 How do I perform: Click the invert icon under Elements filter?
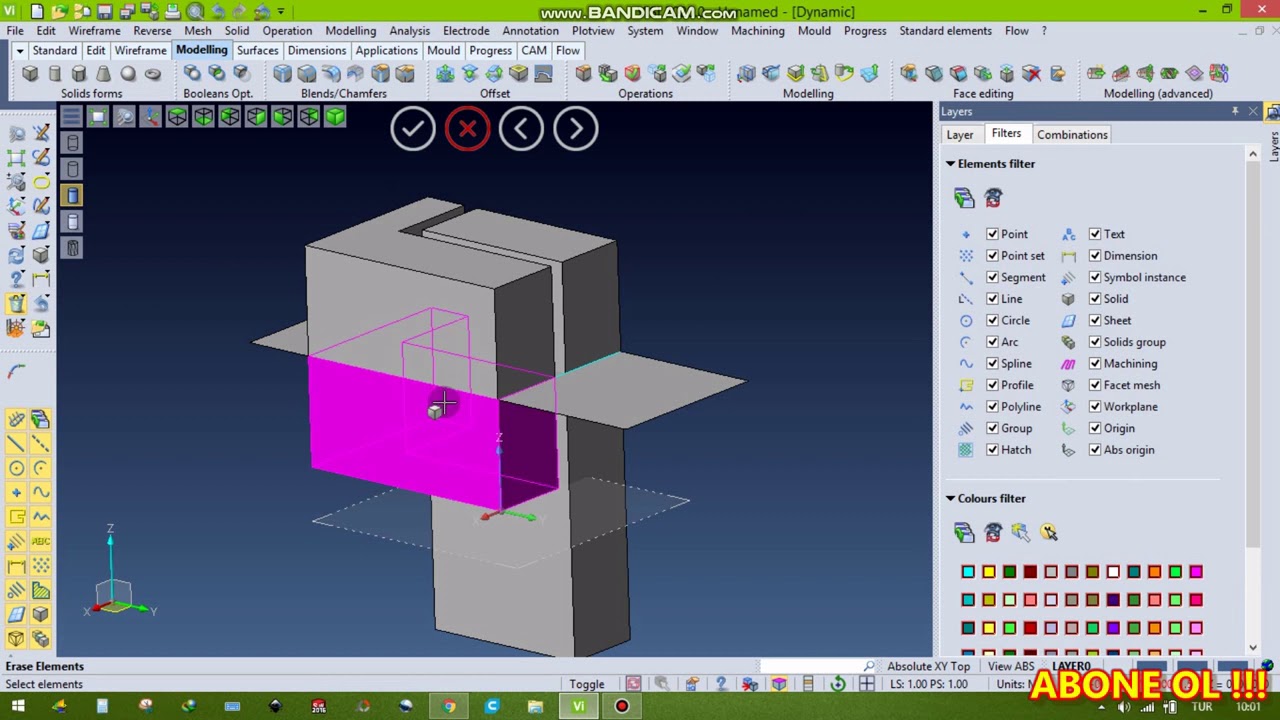pyautogui.click(x=993, y=198)
